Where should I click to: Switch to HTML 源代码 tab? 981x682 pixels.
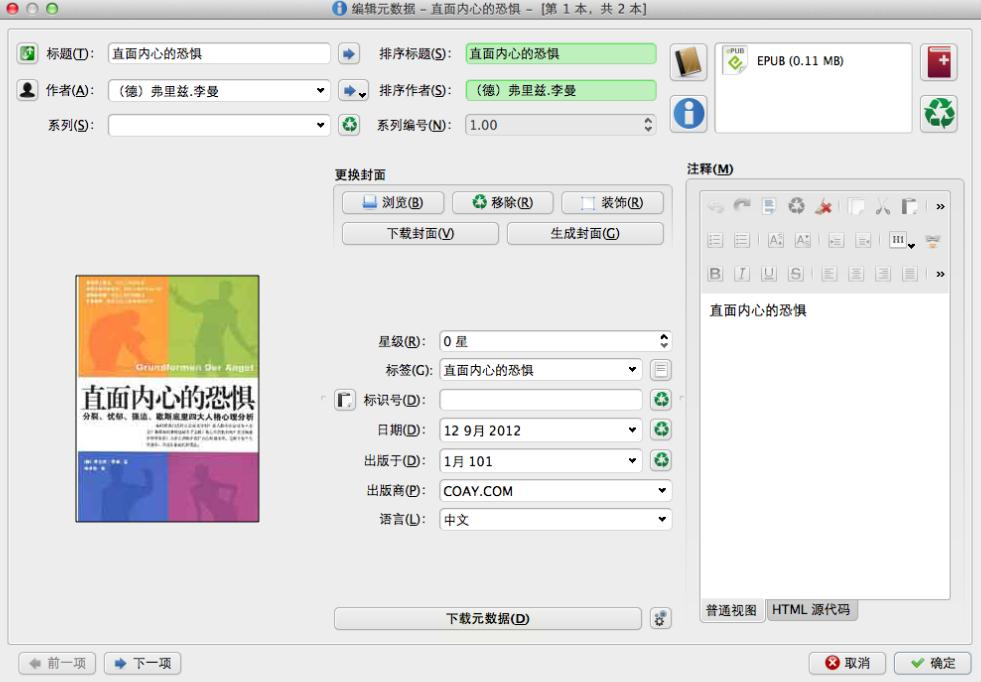[x=811, y=610]
